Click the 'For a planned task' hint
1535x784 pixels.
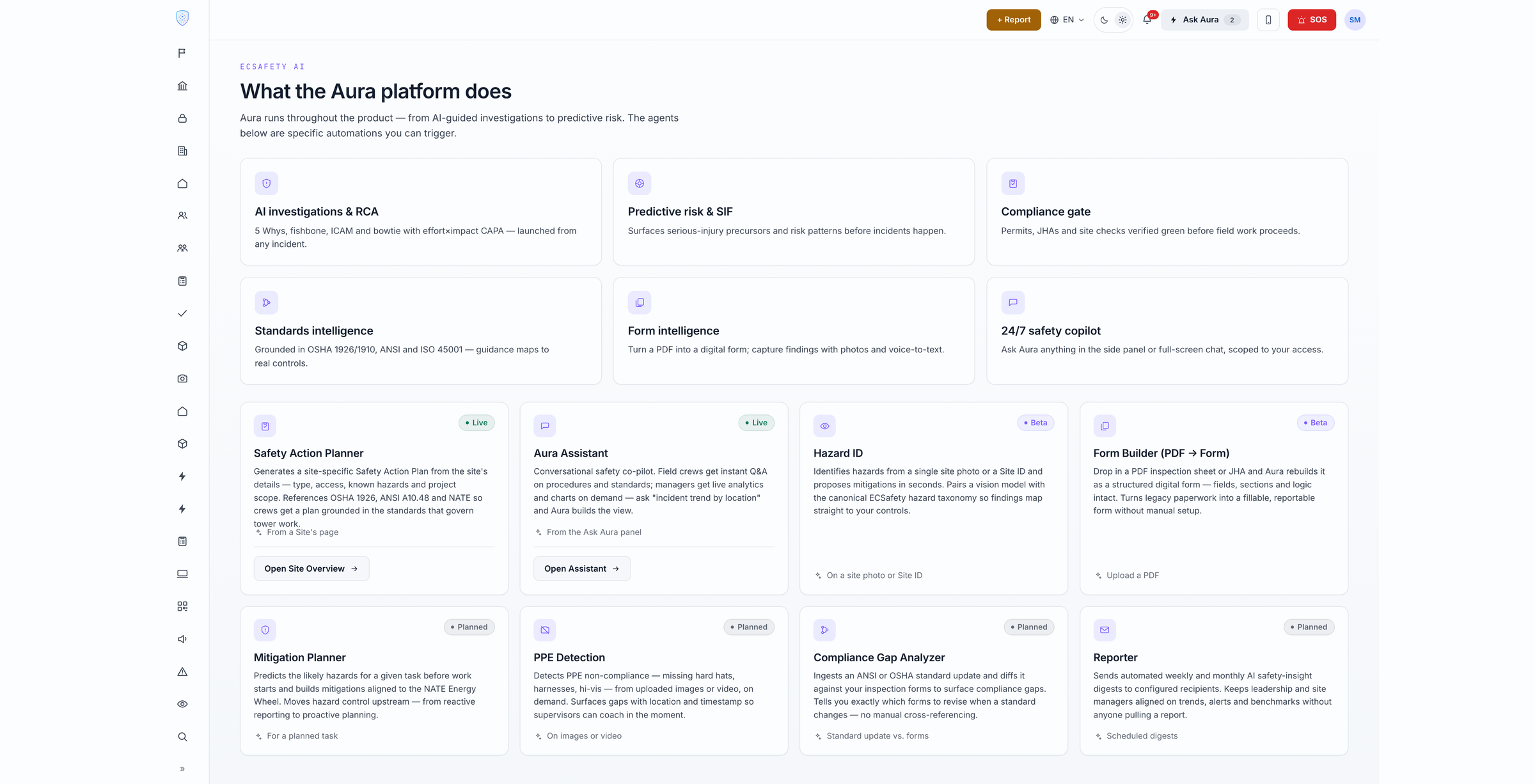tap(303, 736)
